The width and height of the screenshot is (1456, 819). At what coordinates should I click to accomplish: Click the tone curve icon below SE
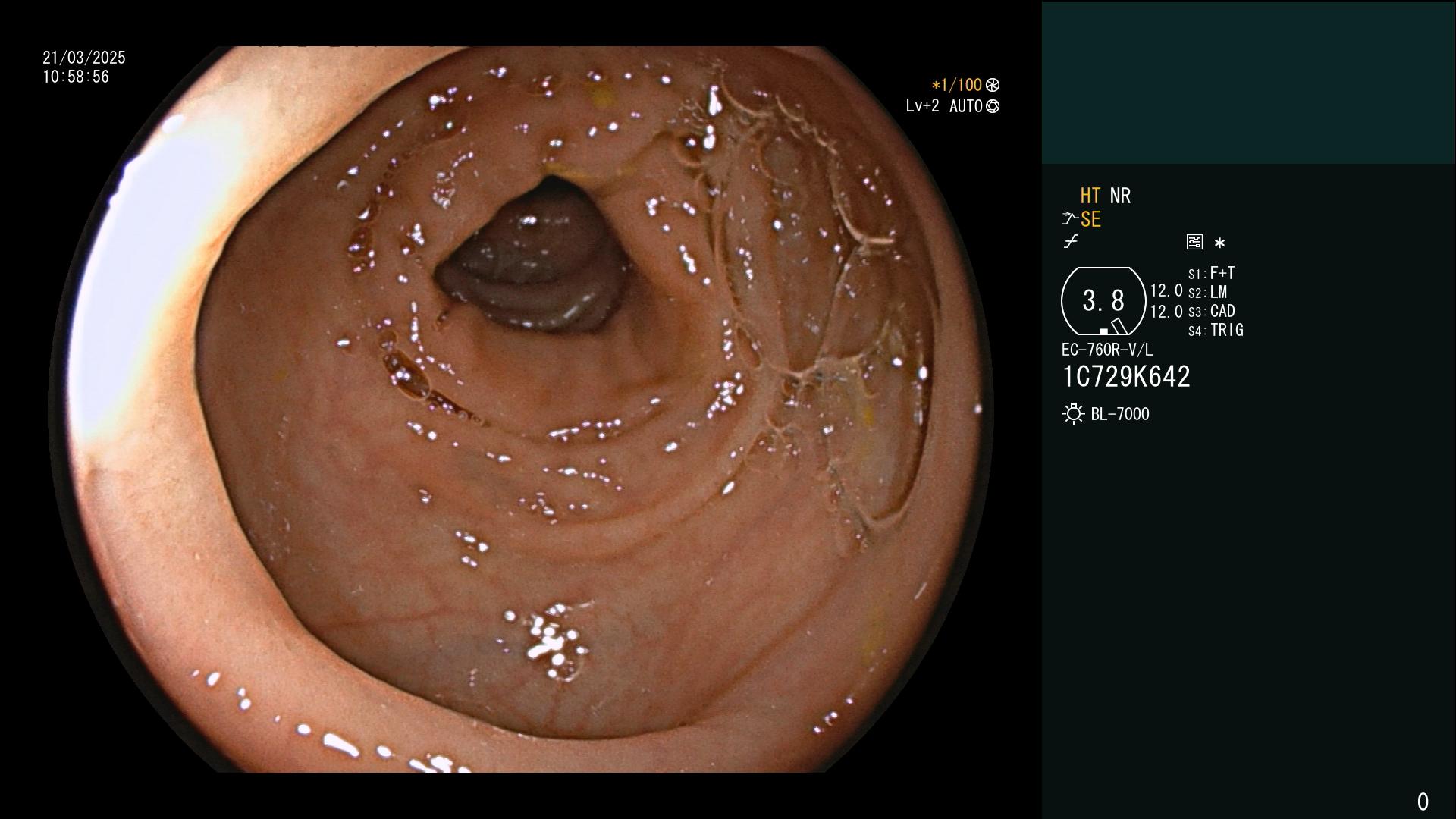click(x=1071, y=242)
